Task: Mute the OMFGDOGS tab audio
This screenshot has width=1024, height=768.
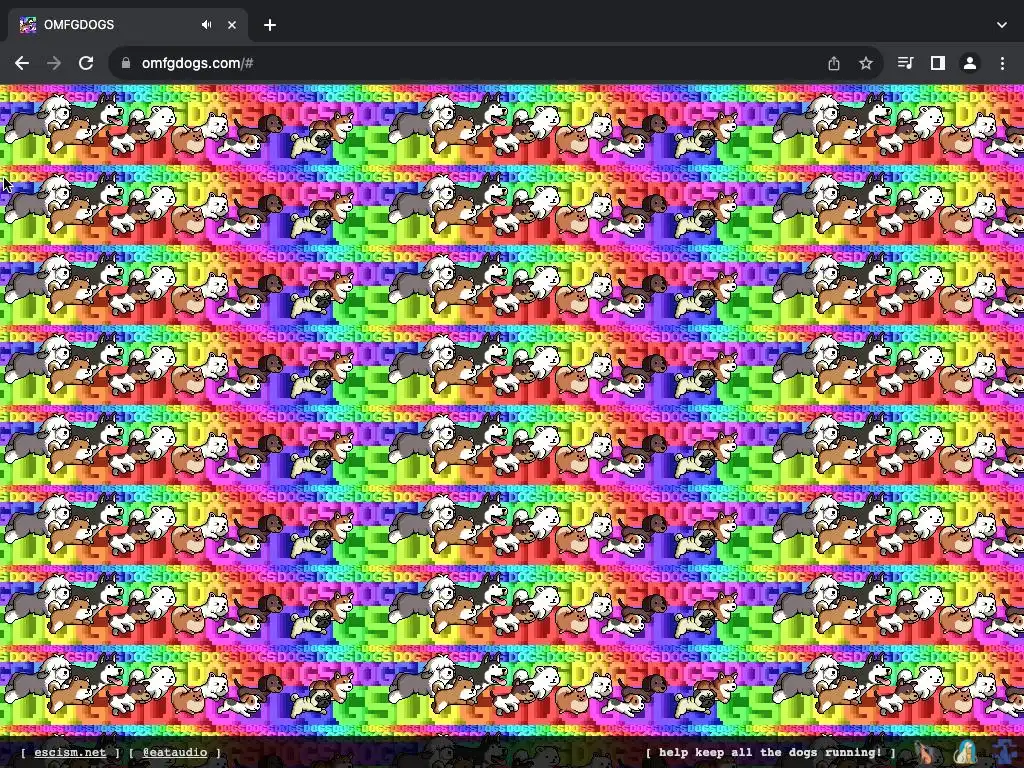Action: (x=206, y=25)
